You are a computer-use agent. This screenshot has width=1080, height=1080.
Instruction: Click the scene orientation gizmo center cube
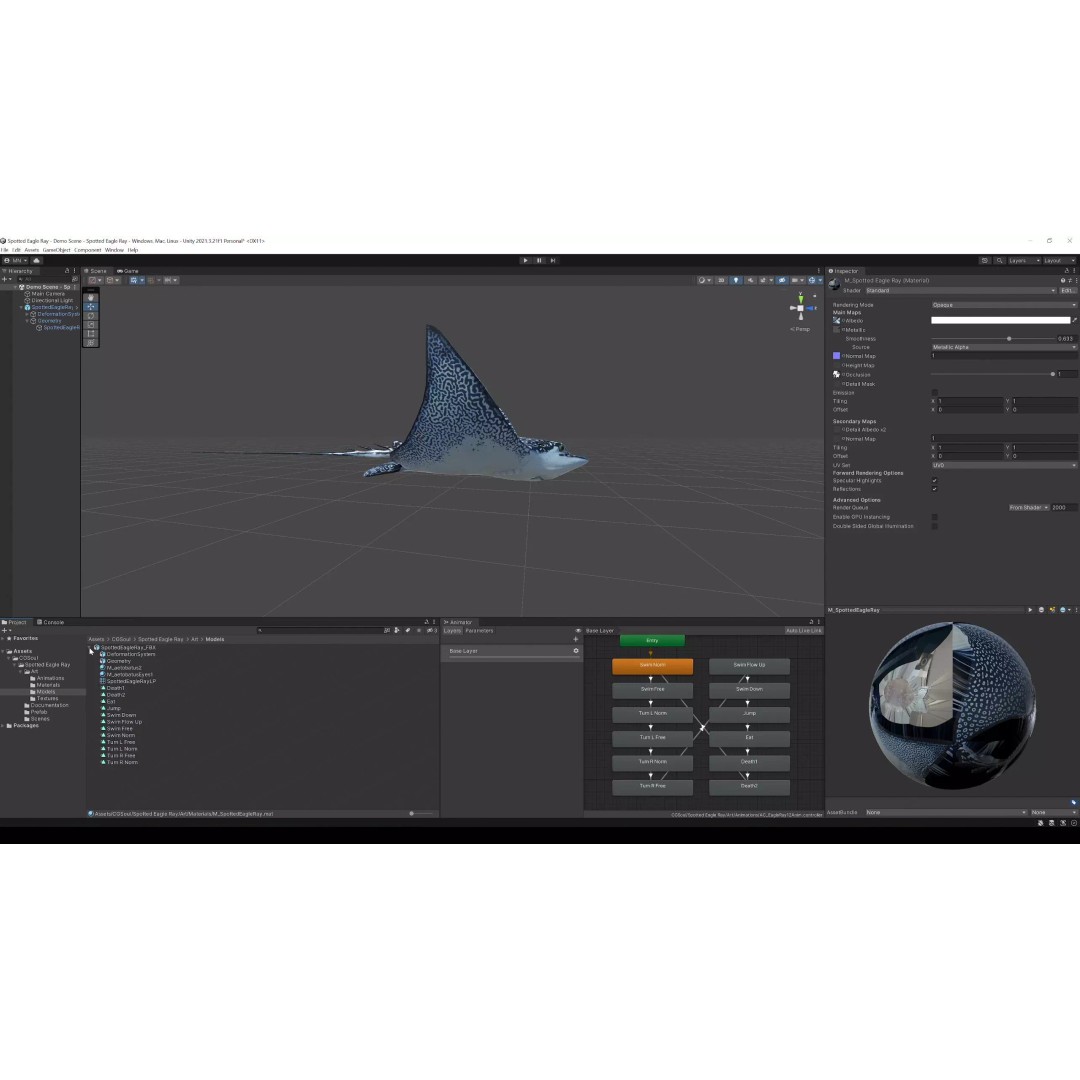800,308
